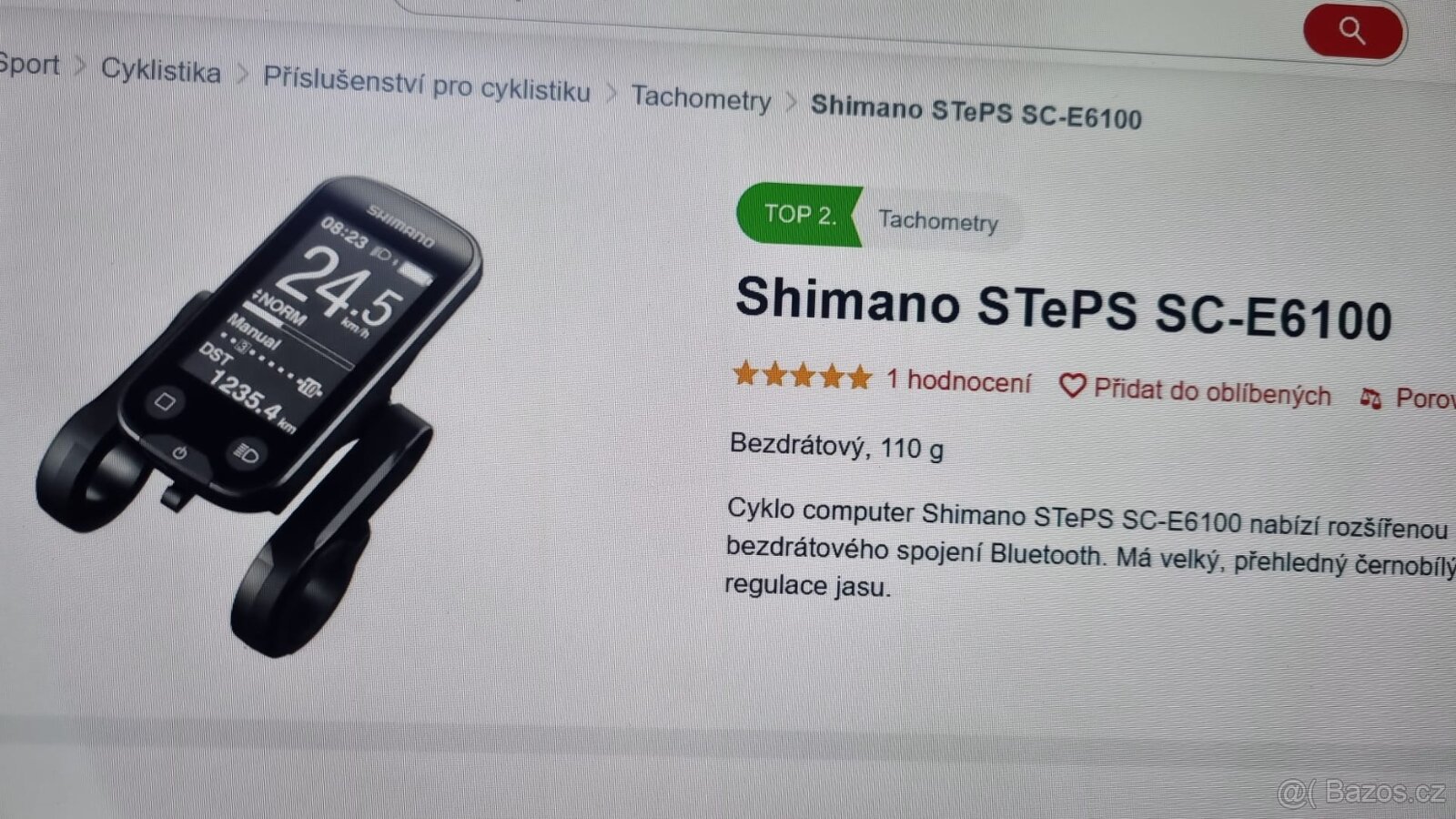Click the chevron separator after Cyklistika
This screenshot has width=1456, height=819.
click(242, 74)
